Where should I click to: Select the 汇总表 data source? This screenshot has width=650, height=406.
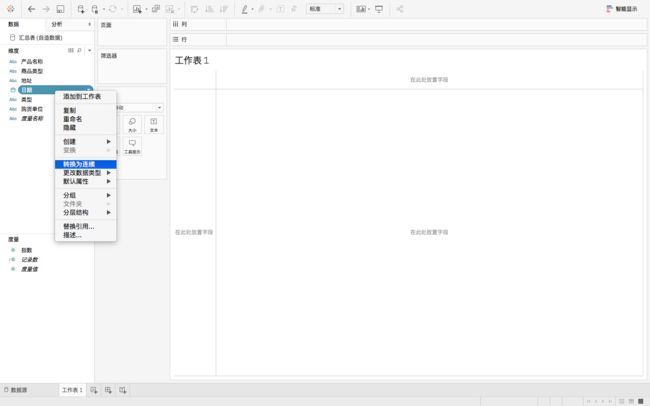click(x=36, y=38)
